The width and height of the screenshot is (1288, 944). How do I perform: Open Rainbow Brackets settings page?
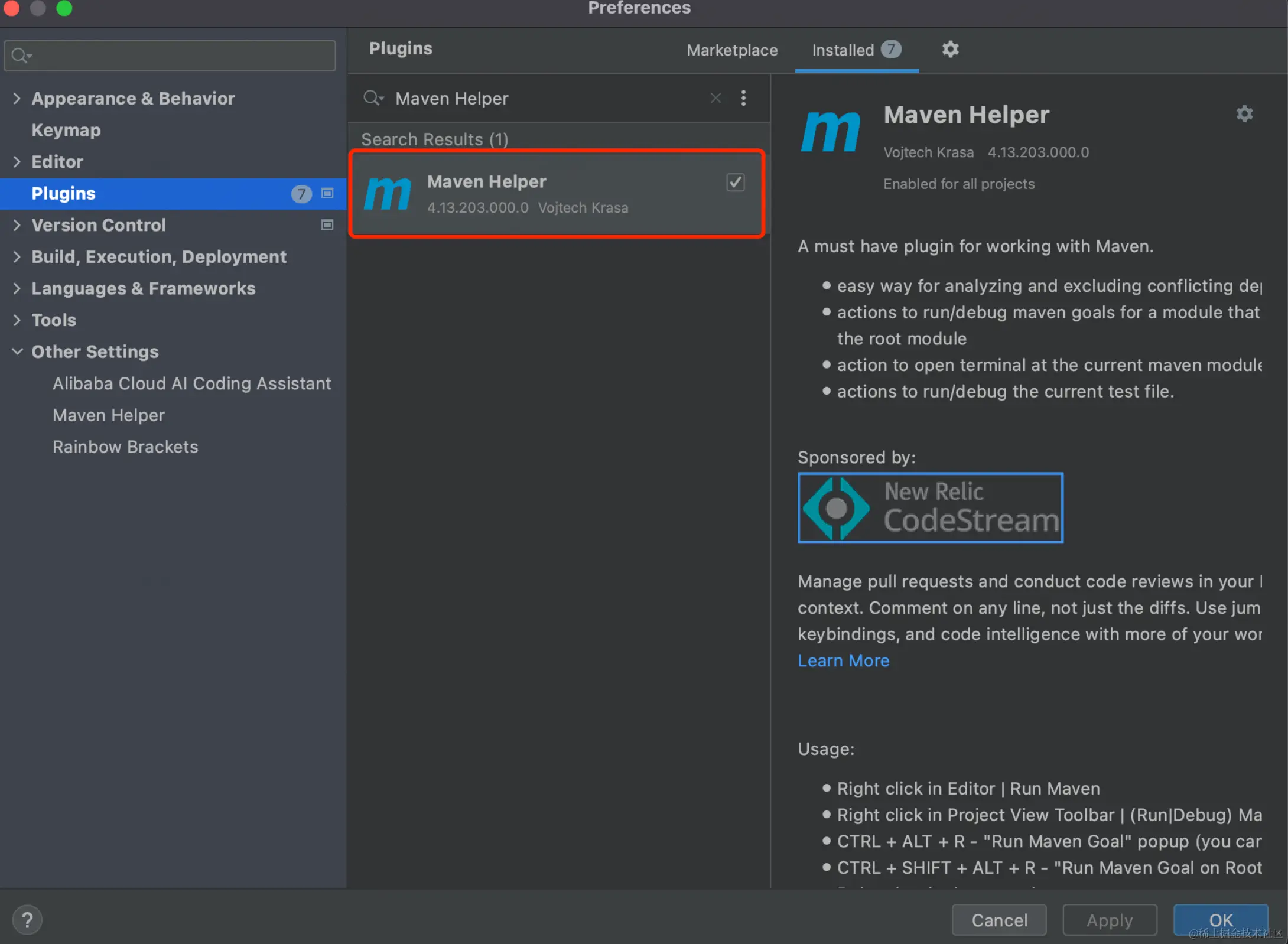coord(125,447)
